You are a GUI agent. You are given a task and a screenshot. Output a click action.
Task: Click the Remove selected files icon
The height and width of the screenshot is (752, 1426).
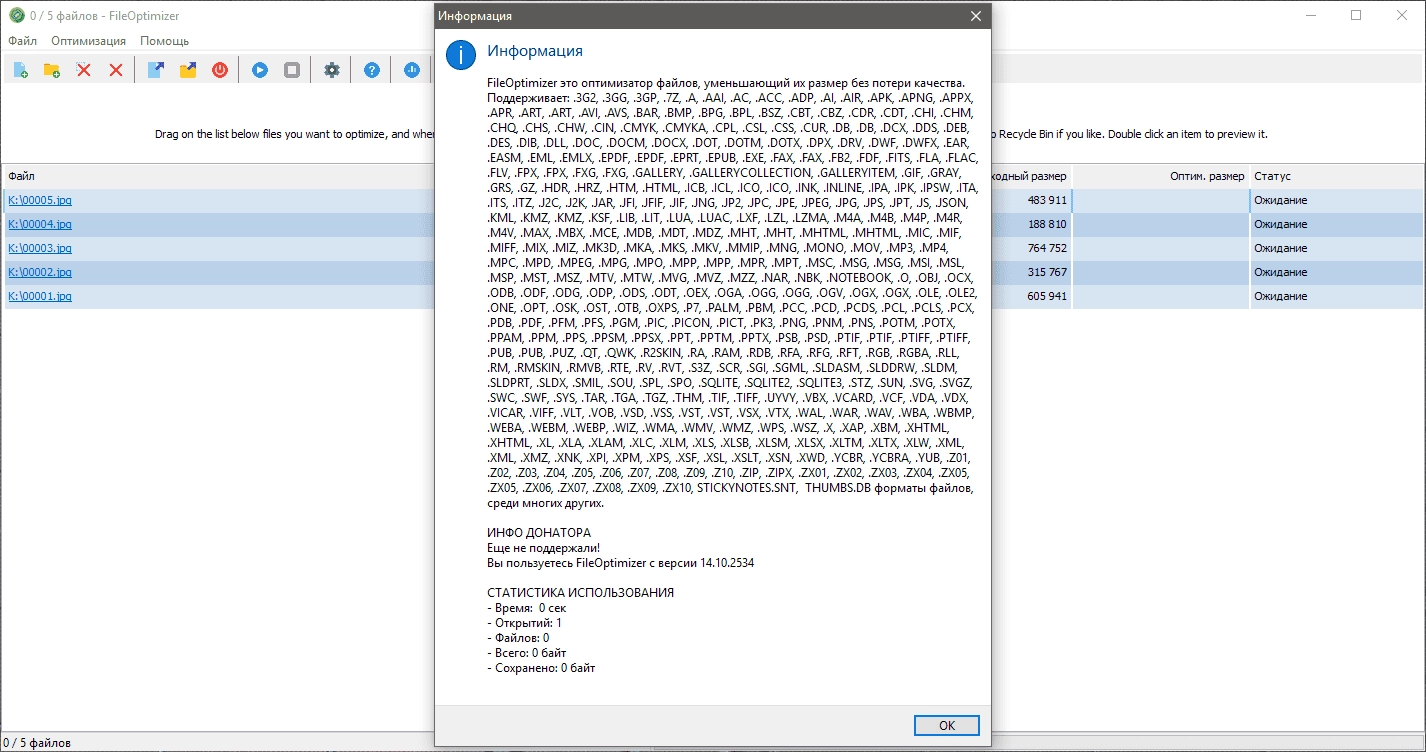tap(84, 70)
